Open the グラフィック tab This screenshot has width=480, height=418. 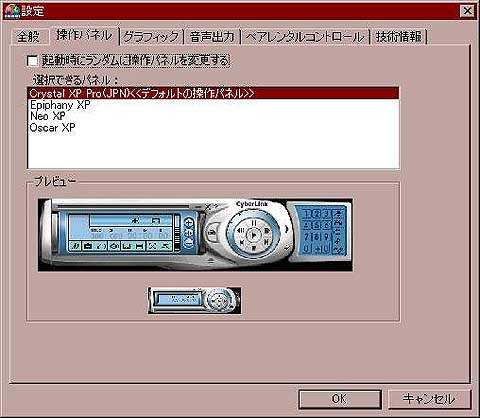pos(151,36)
